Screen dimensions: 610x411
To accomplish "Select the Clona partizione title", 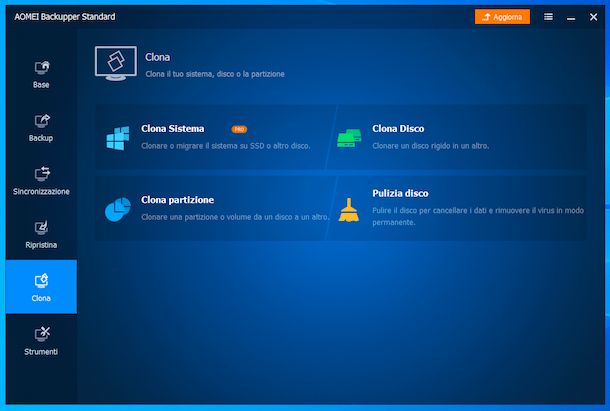I will [x=177, y=200].
